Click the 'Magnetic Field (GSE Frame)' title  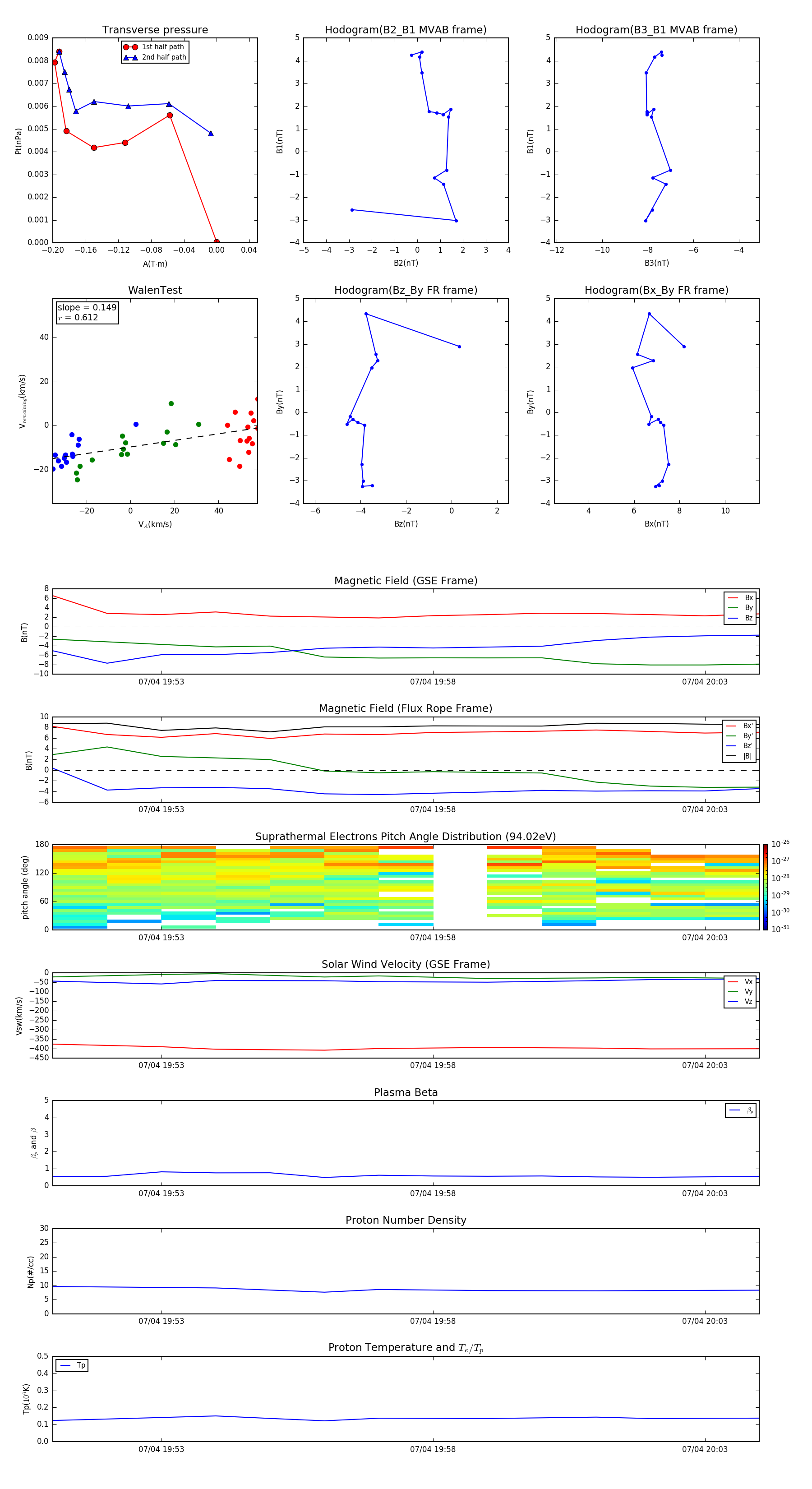pyautogui.click(x=406, y=581)
